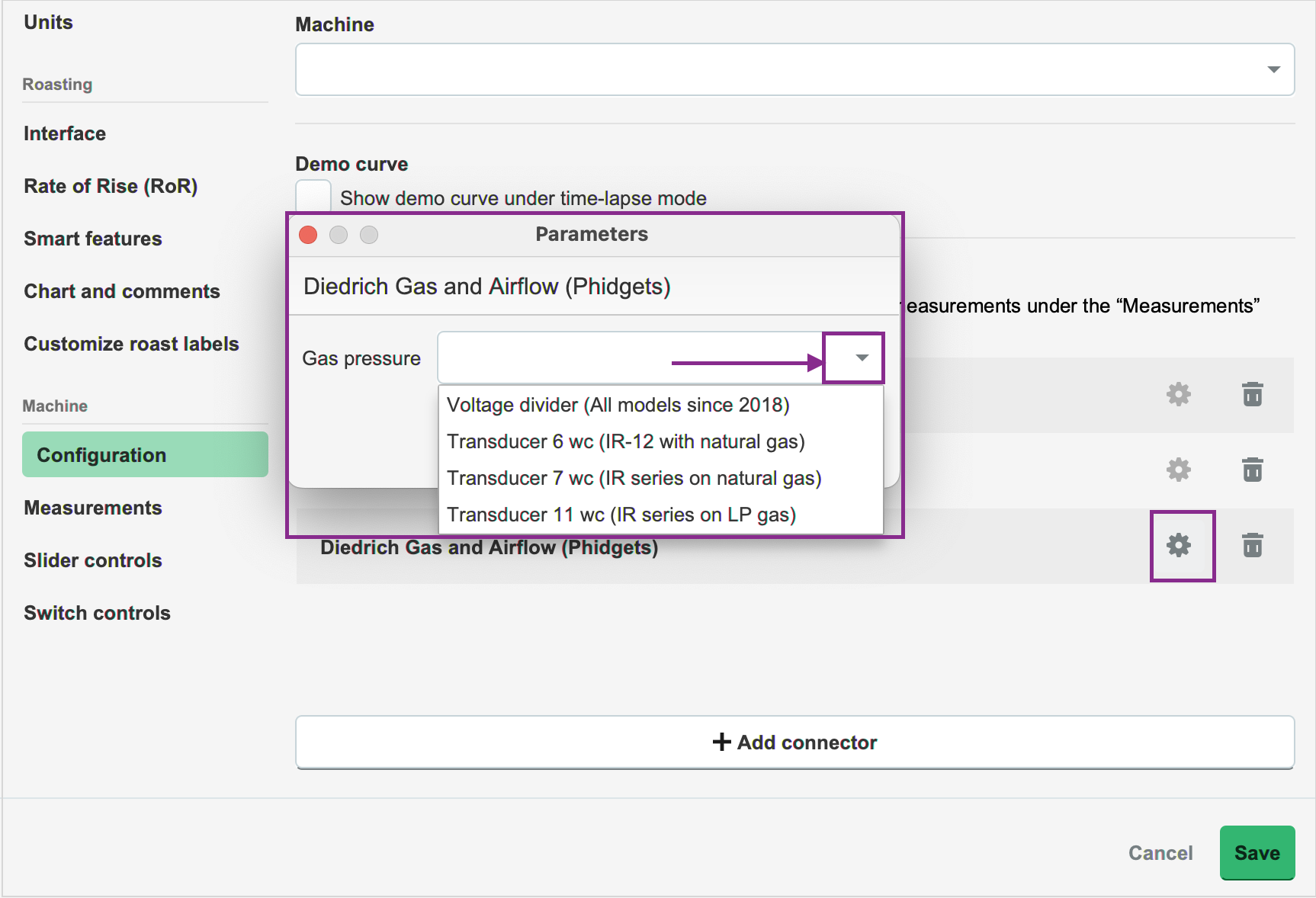Delete the Diedrich Gas and Airflow connector
Screen dimensions: 1316x898
click(x=1252, y=546)
